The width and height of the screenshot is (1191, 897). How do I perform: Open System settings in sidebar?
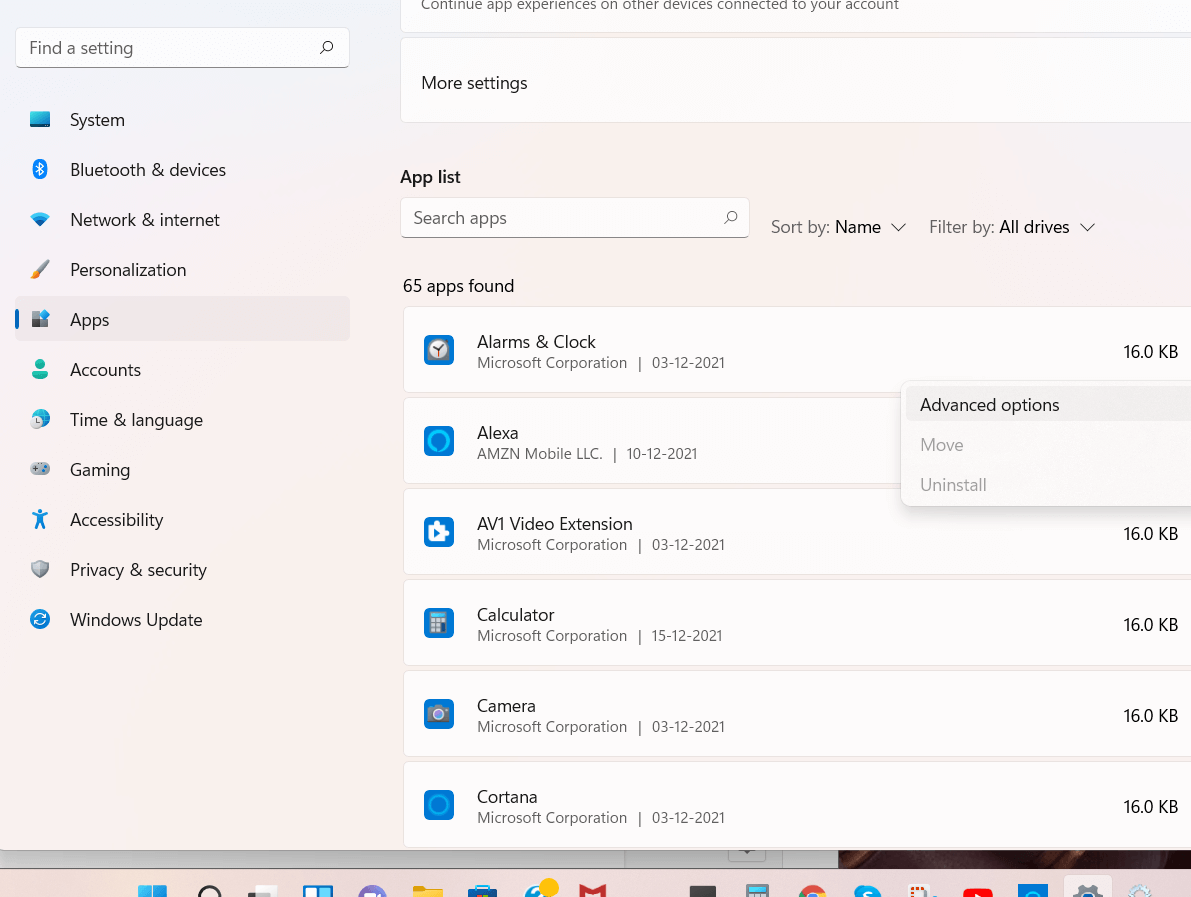tap(97, 120)
